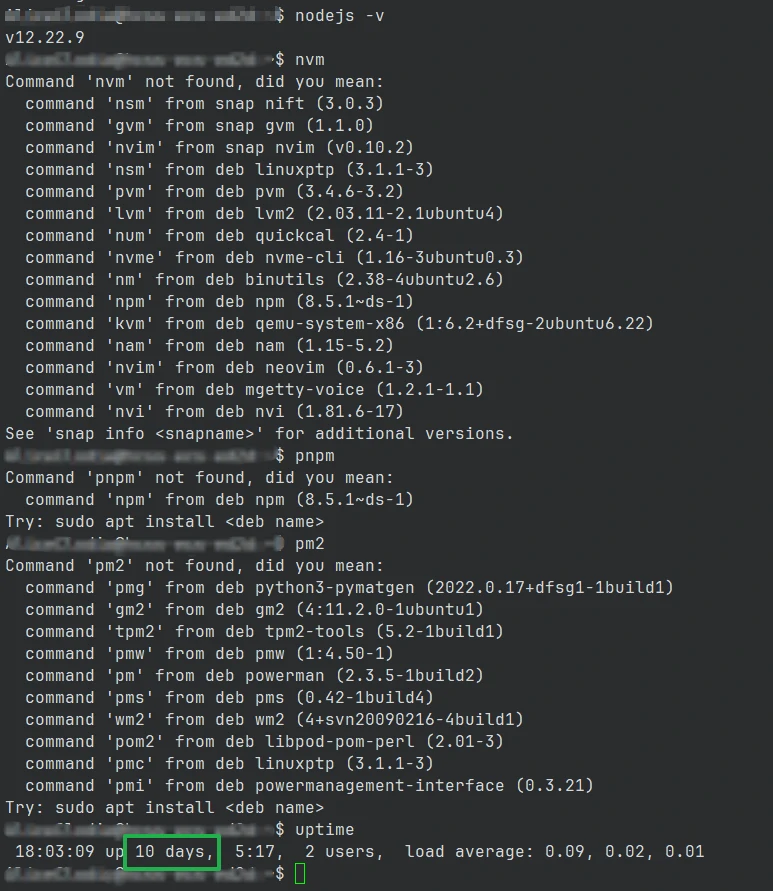
Task: Click the highlighted '10 days,' uptime text
Action: click(174, 851)
